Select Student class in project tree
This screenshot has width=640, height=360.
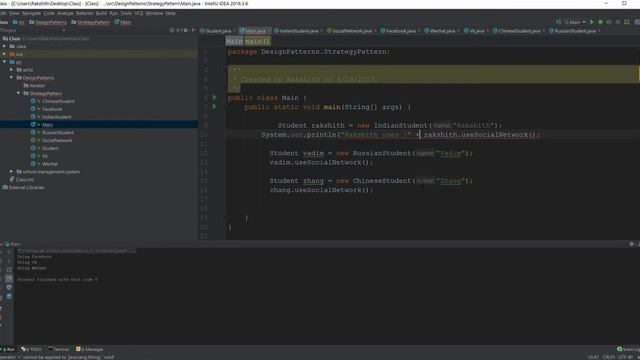[x=50, y=148]
